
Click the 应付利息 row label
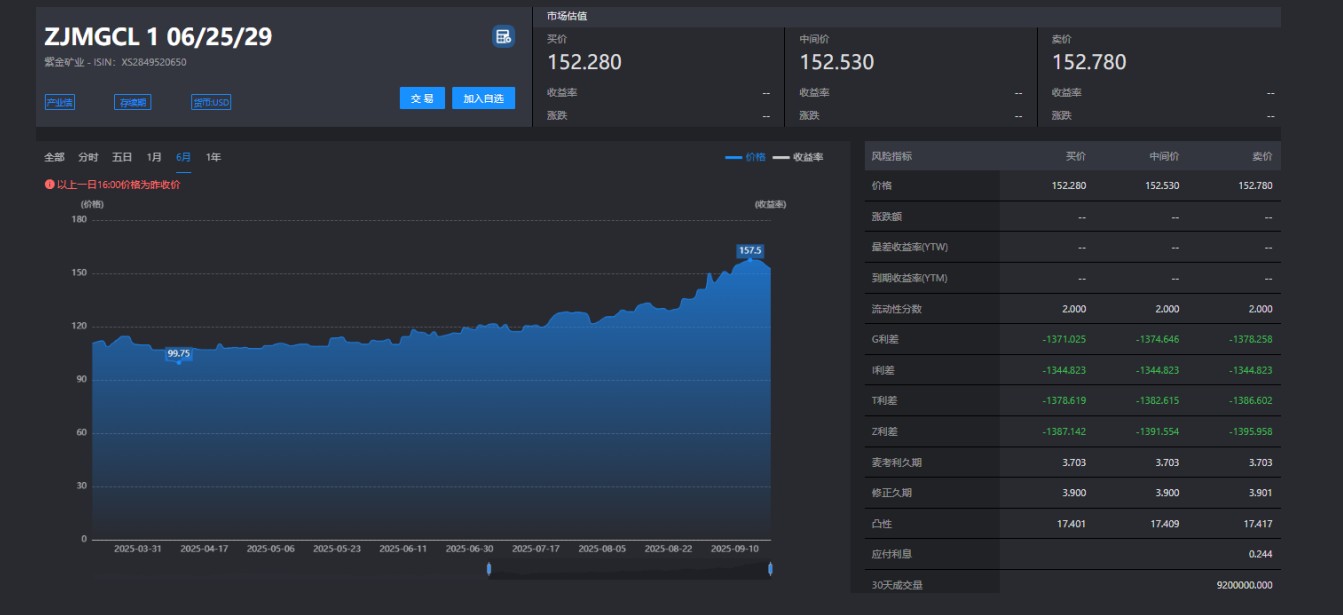[892, 554]
